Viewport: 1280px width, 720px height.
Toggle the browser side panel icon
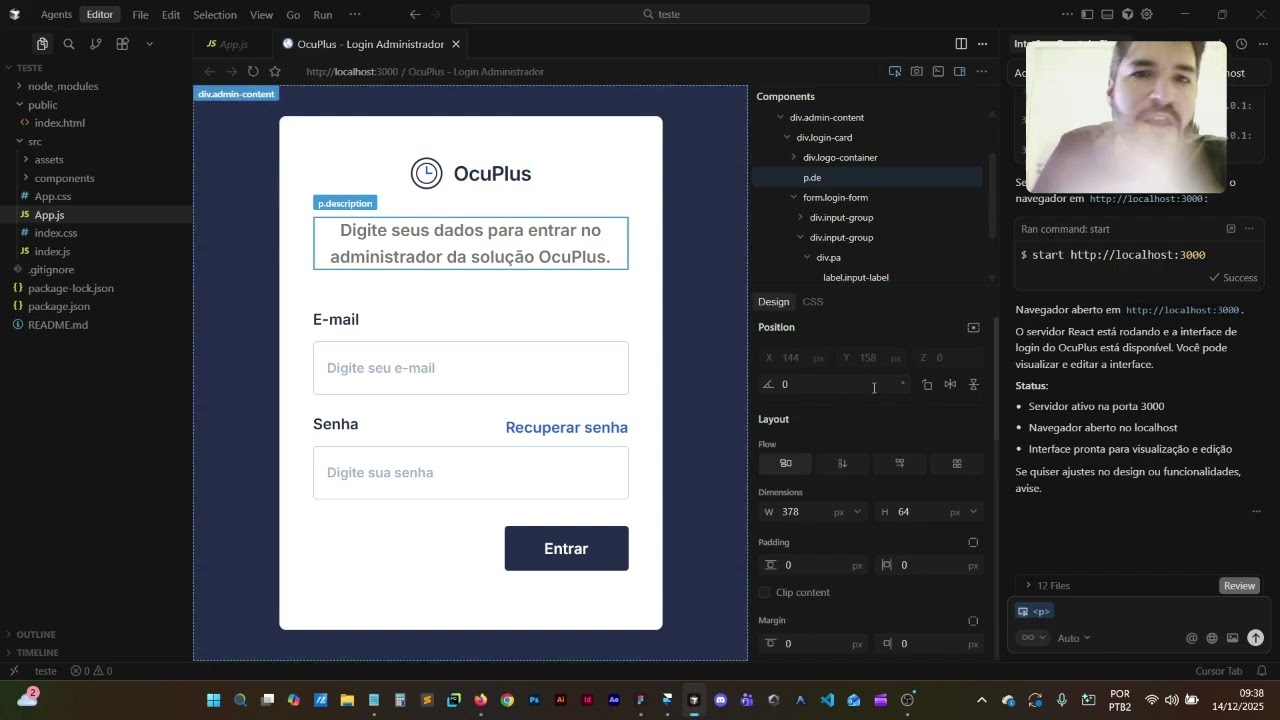tap(960, 72)
